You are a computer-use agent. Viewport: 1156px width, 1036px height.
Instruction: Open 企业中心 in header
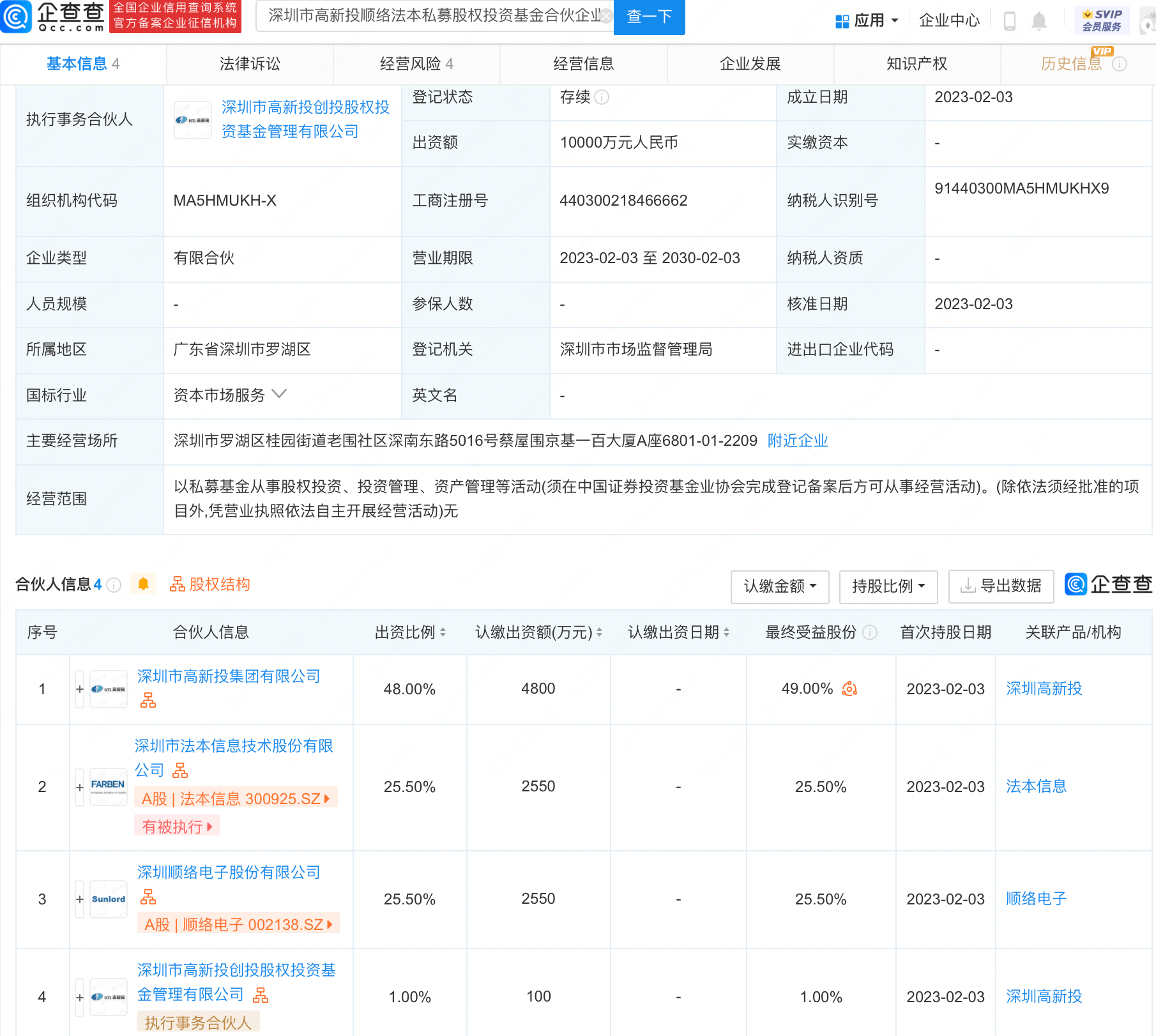(949, 20)
